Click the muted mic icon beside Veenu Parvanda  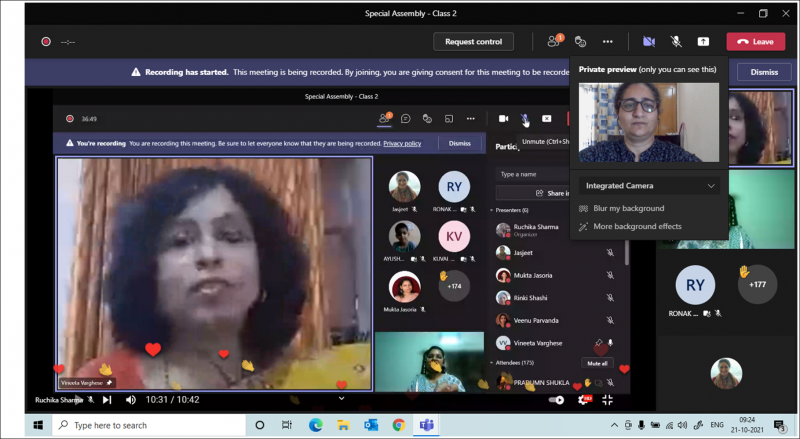click(x=610, y=321)
